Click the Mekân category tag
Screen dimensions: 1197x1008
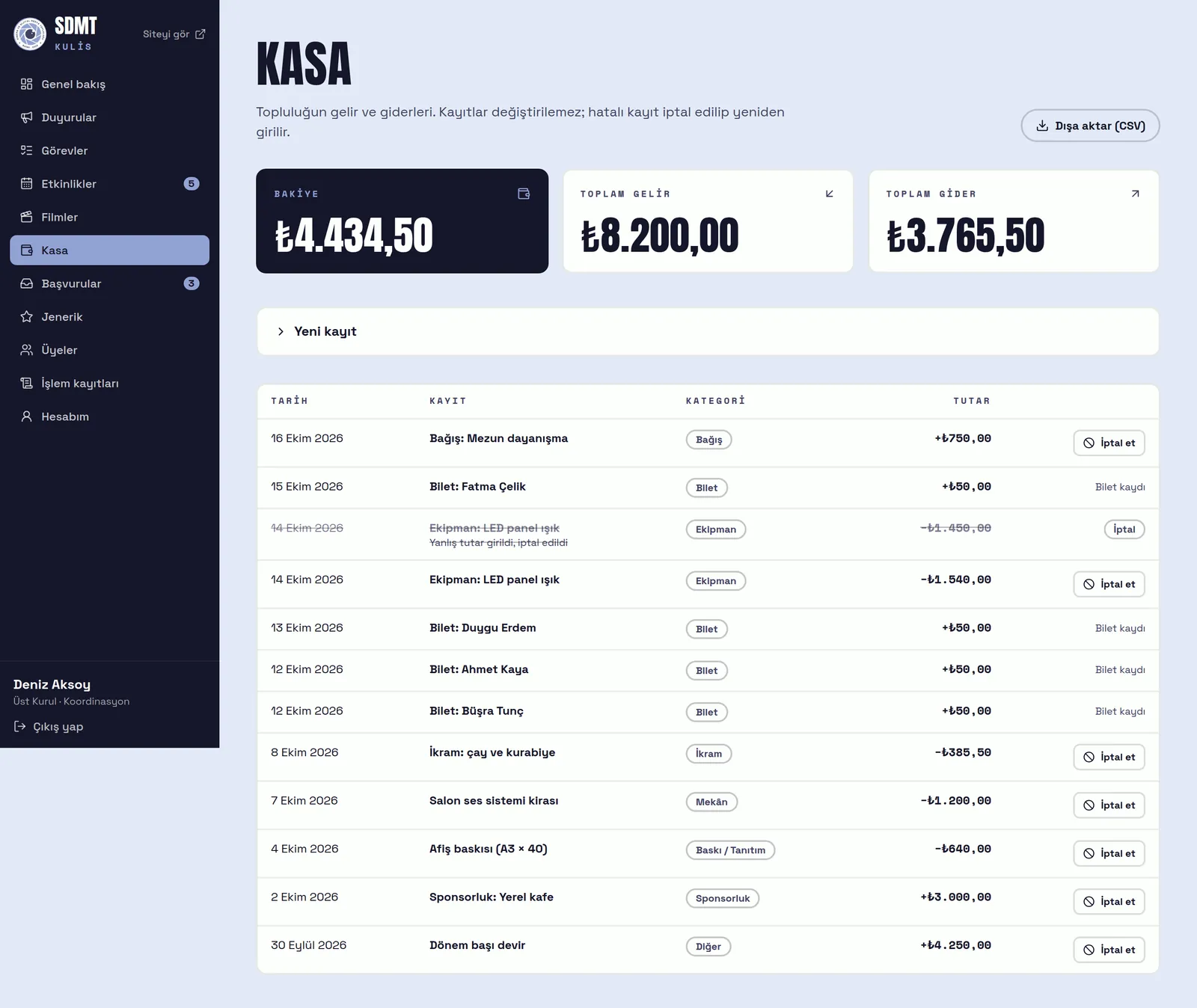[711, 802]
